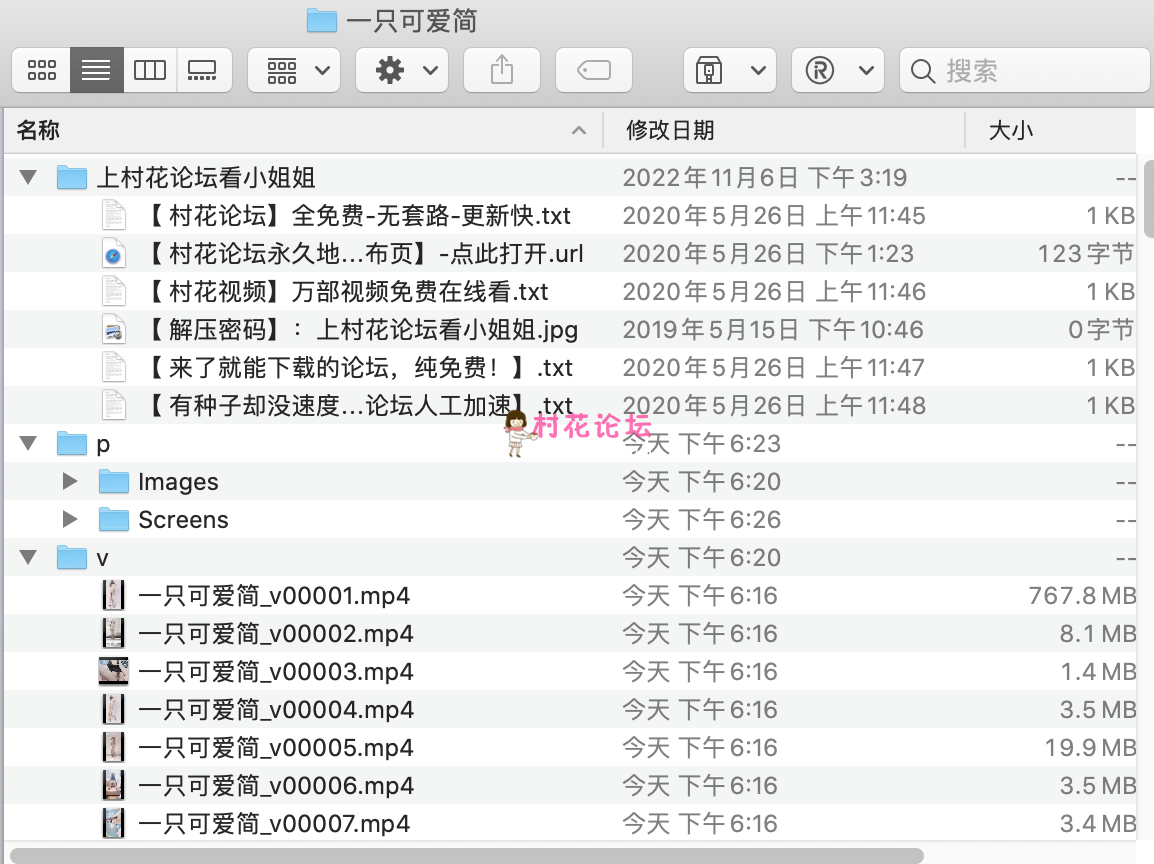Click the Share button in toolbar

[x=502, y=71]
